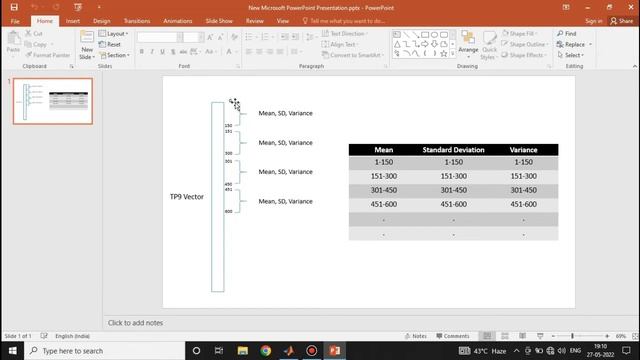Select the oval shape in the gallery

434,35
